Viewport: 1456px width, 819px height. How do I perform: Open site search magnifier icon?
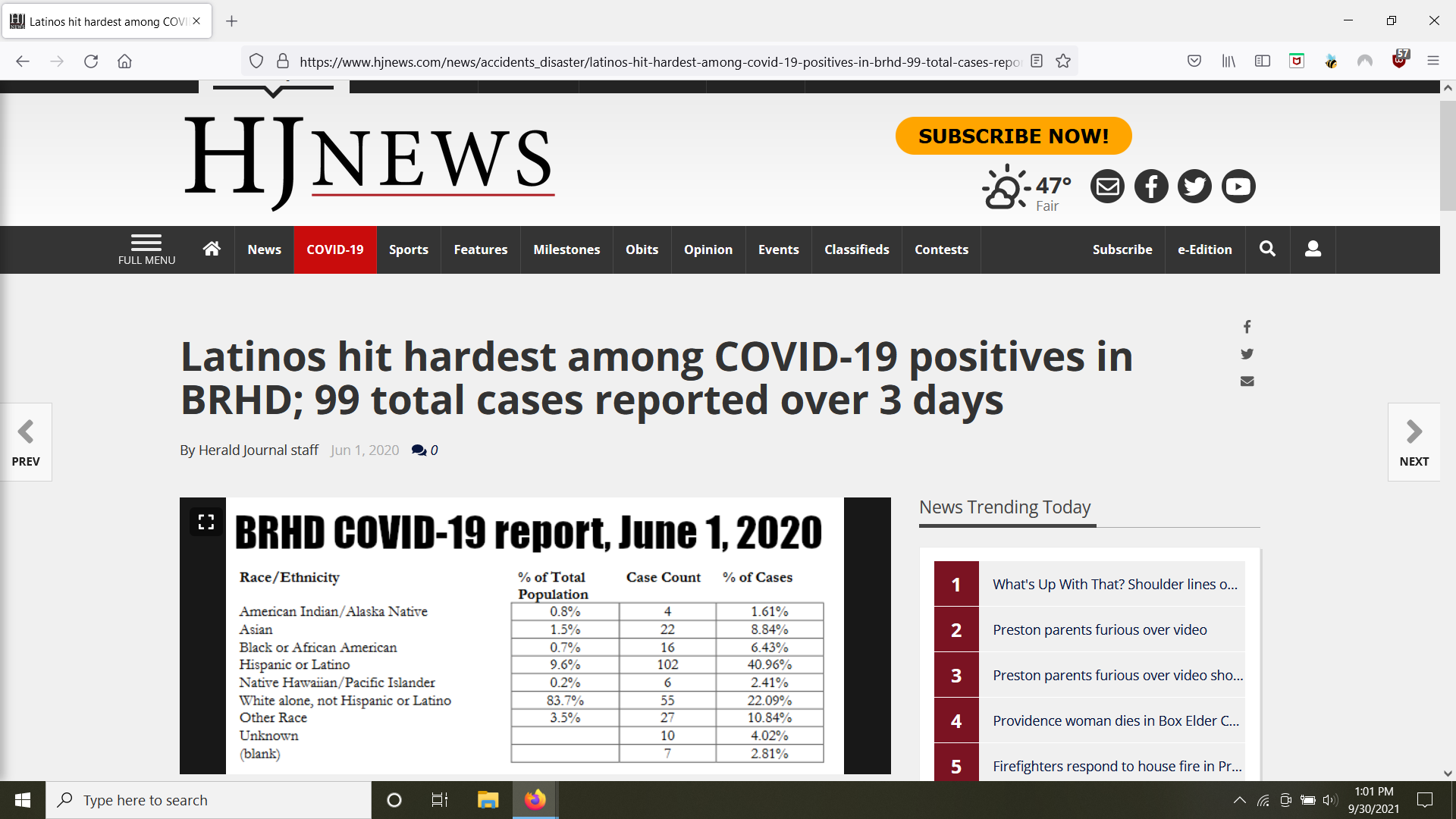(1267, 249)
